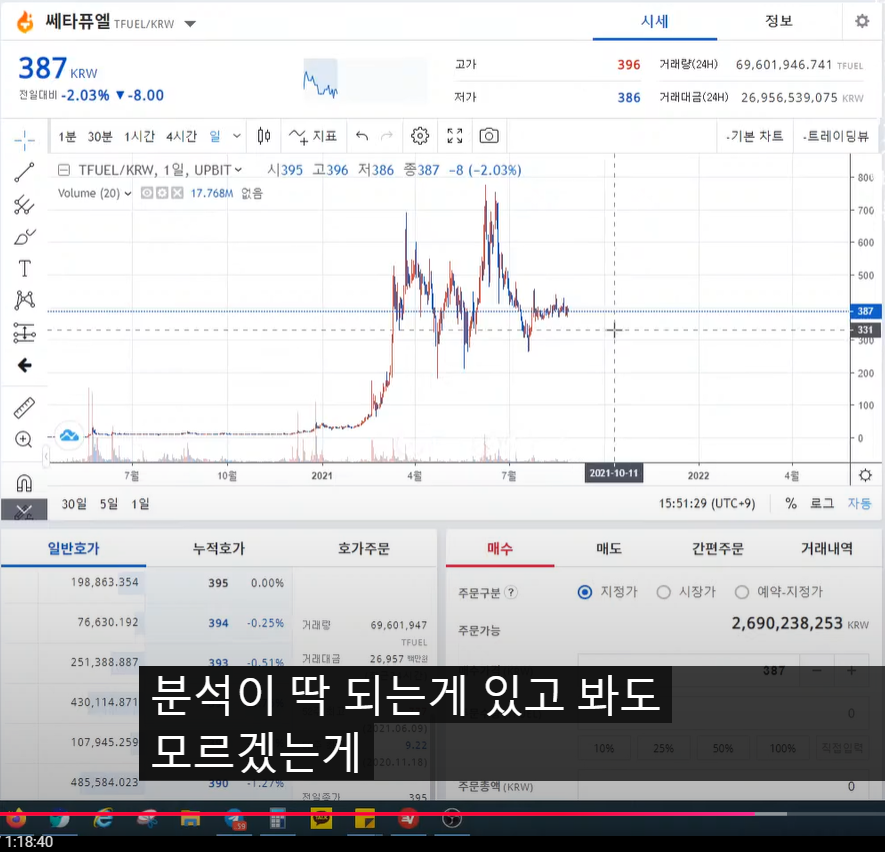Select the 30분 interval
This screenshot has width=885, height=852.
click(x=100, y=137)
